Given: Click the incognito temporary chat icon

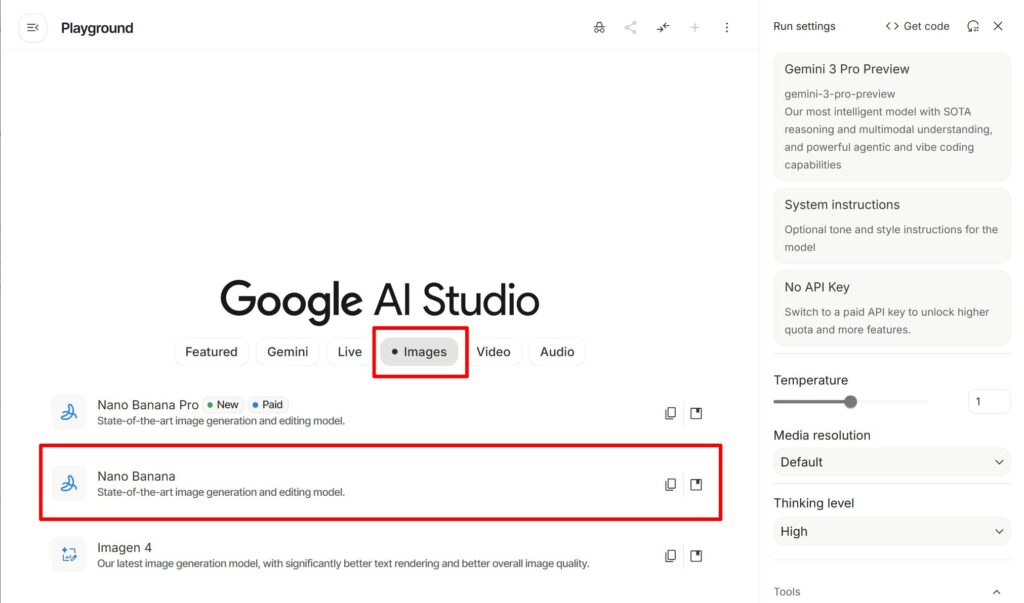Looking at the screenshot, I should pyautogui.click(x=599, y=28).
